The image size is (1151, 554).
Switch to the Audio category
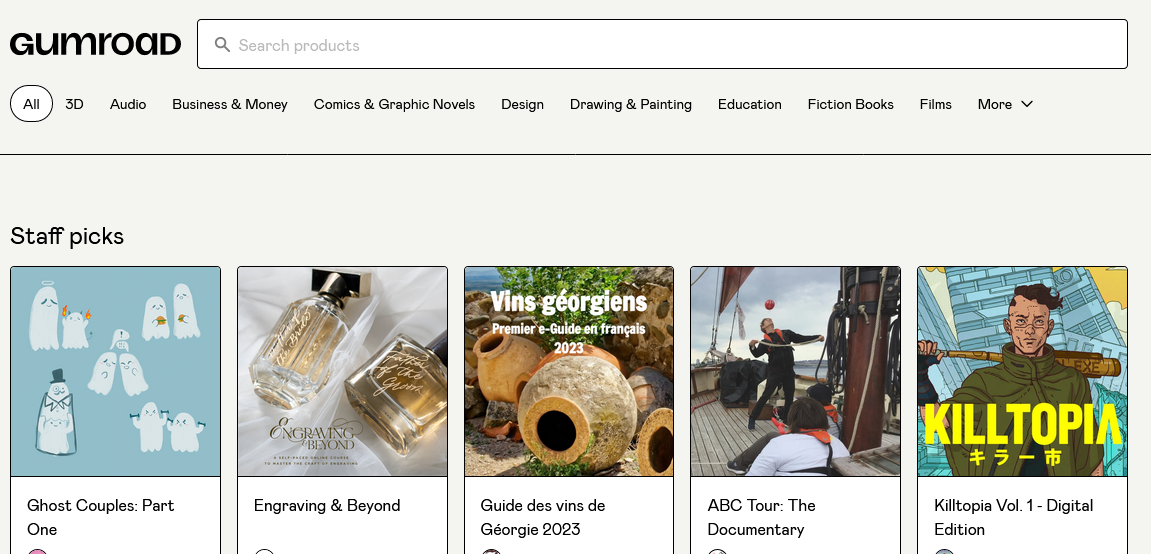point(128,104)
